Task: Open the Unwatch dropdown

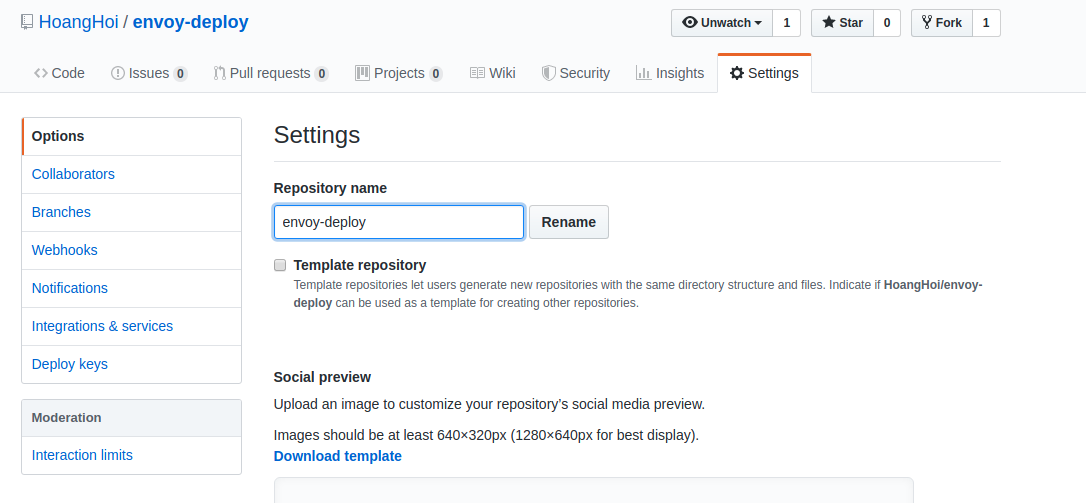Action: point(722,23)
